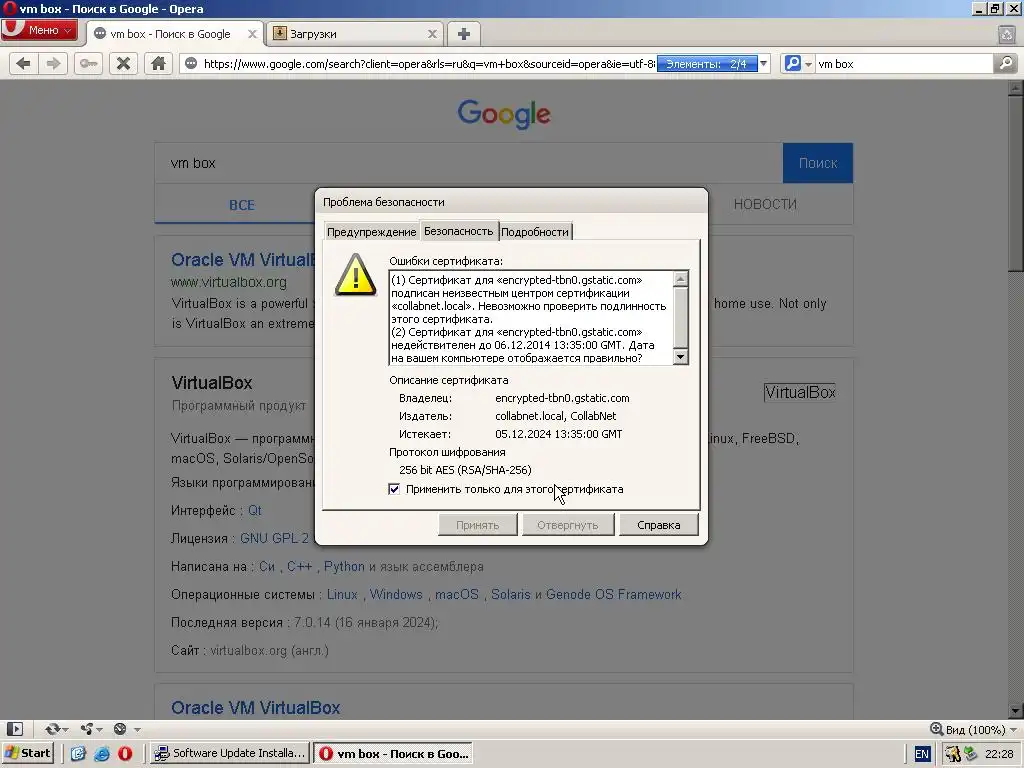
Task: Expand the search engine selector arrow
Action: tap(808, 64)
